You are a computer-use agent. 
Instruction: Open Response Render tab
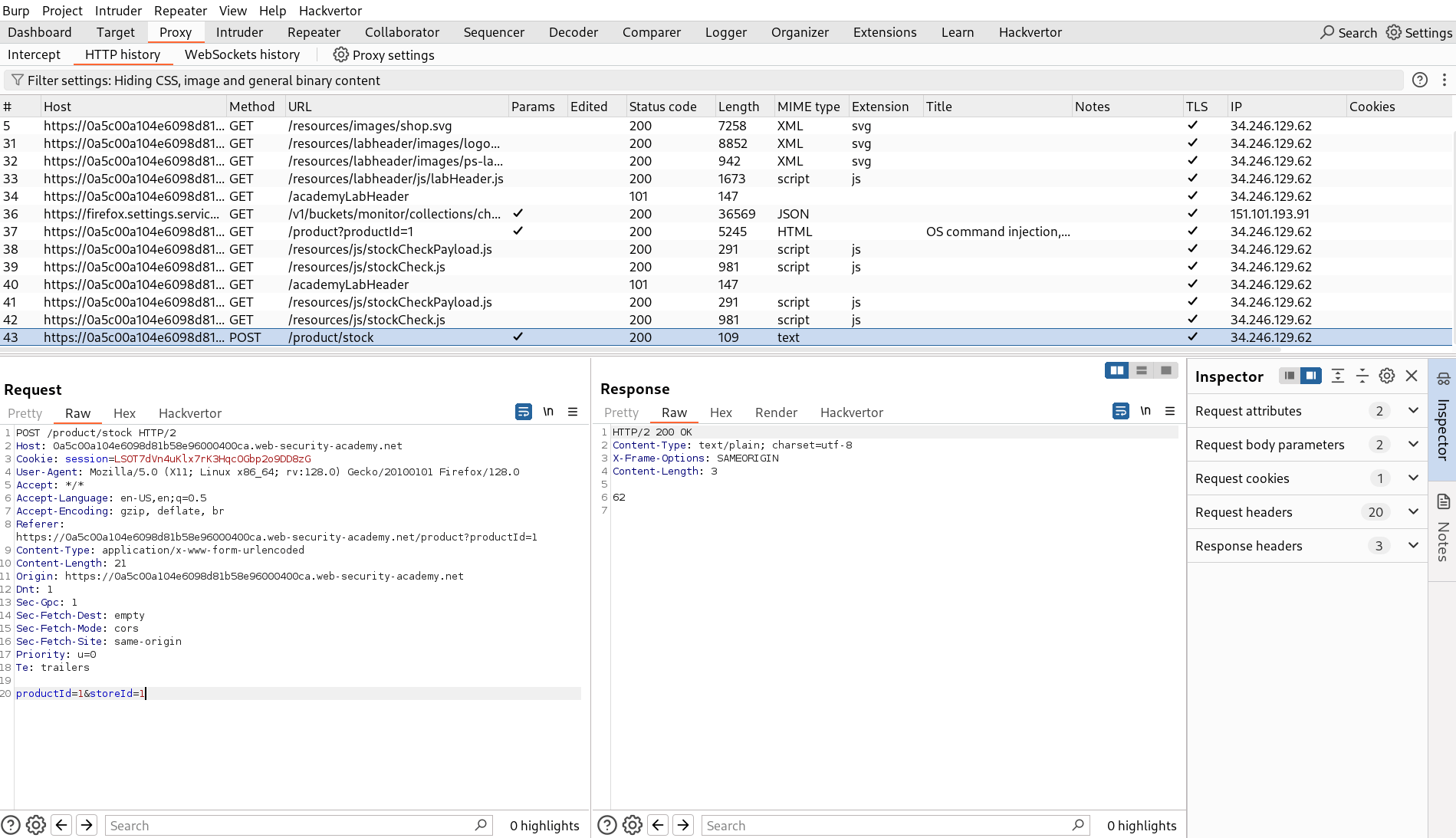click(x=776, y=412)
